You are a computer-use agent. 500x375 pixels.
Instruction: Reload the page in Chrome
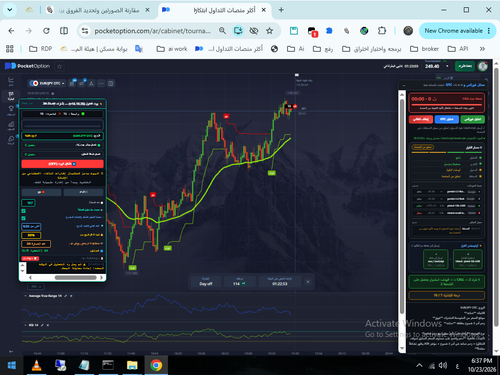click(x=46, y=31)
